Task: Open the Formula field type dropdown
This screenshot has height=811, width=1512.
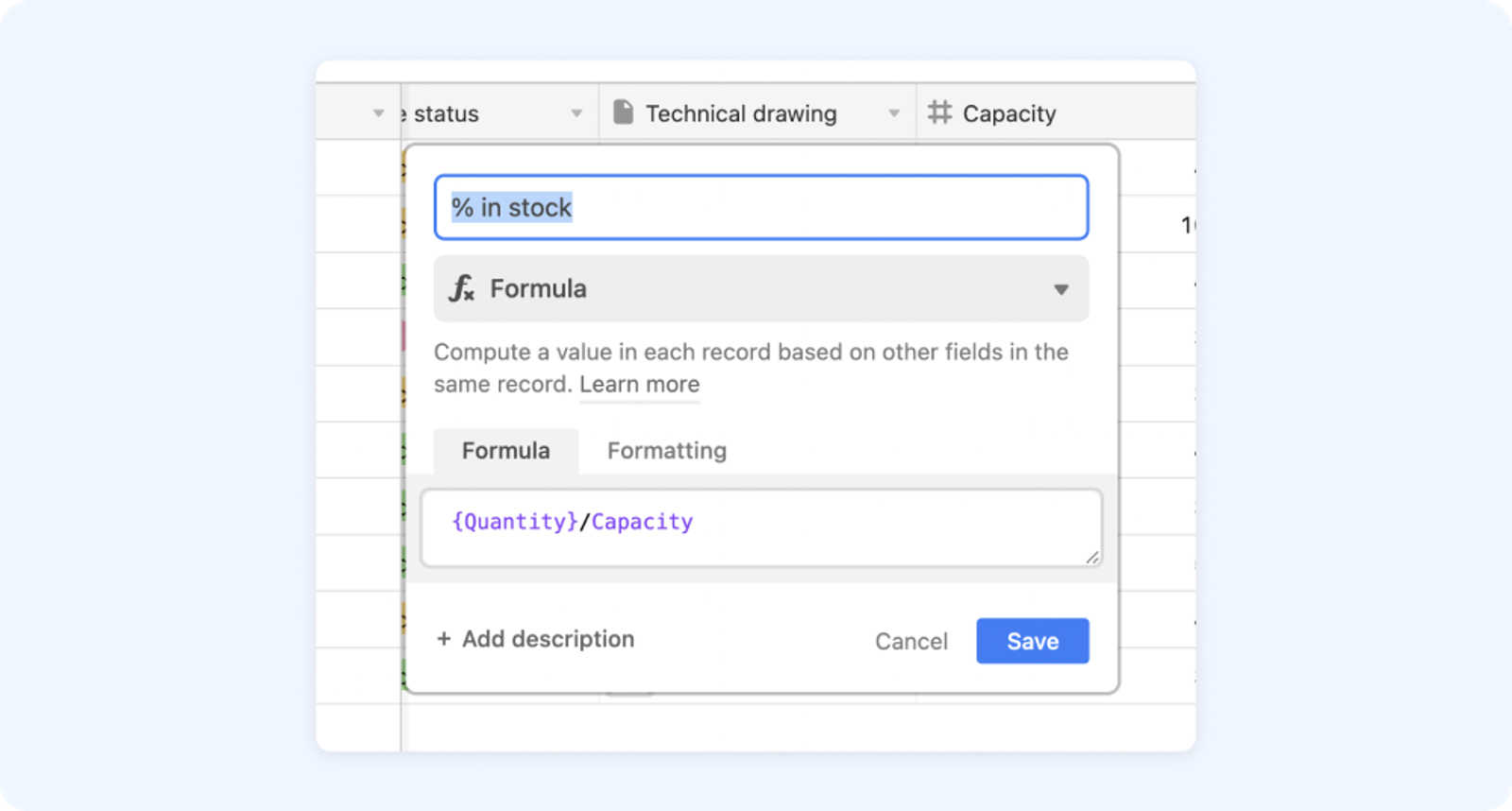Action: click(761, 288)
